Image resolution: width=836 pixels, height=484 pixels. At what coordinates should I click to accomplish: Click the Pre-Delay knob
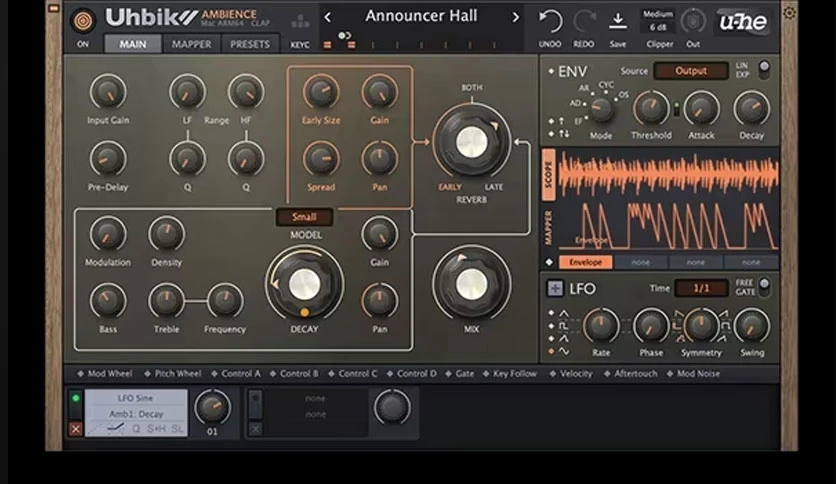tap(108, 159)
